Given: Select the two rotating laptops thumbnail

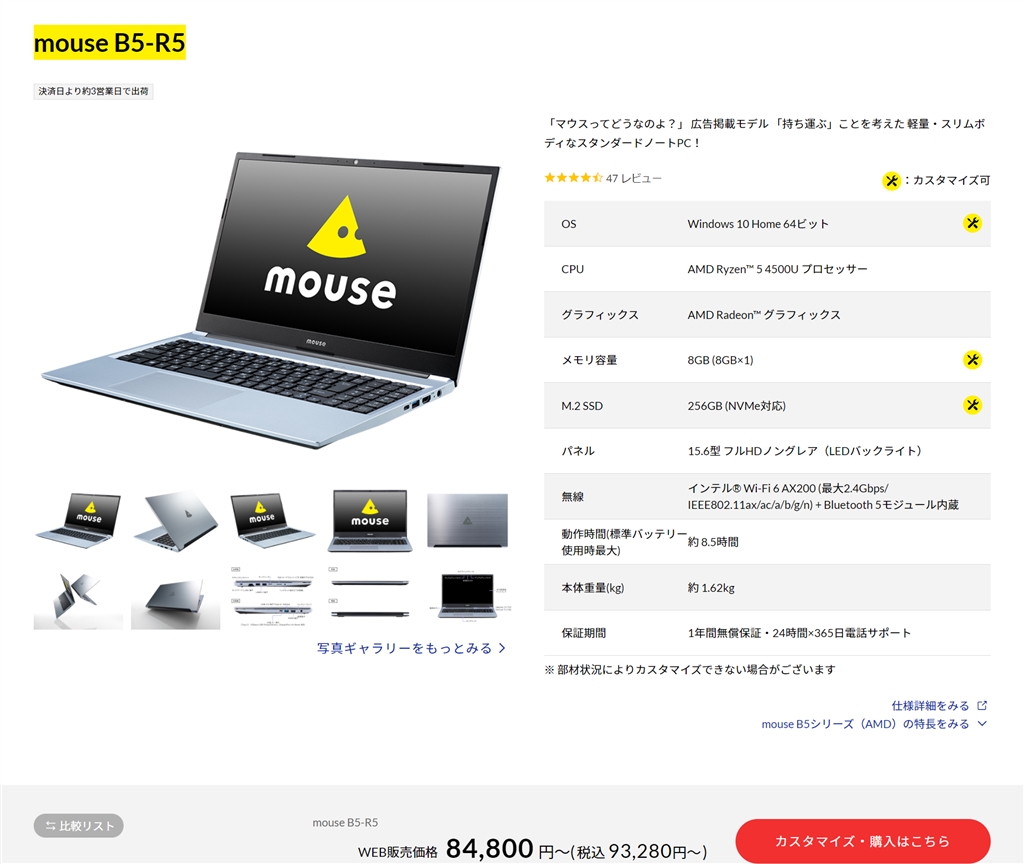Looking at the screenshot, I should [x=78, y=599].
